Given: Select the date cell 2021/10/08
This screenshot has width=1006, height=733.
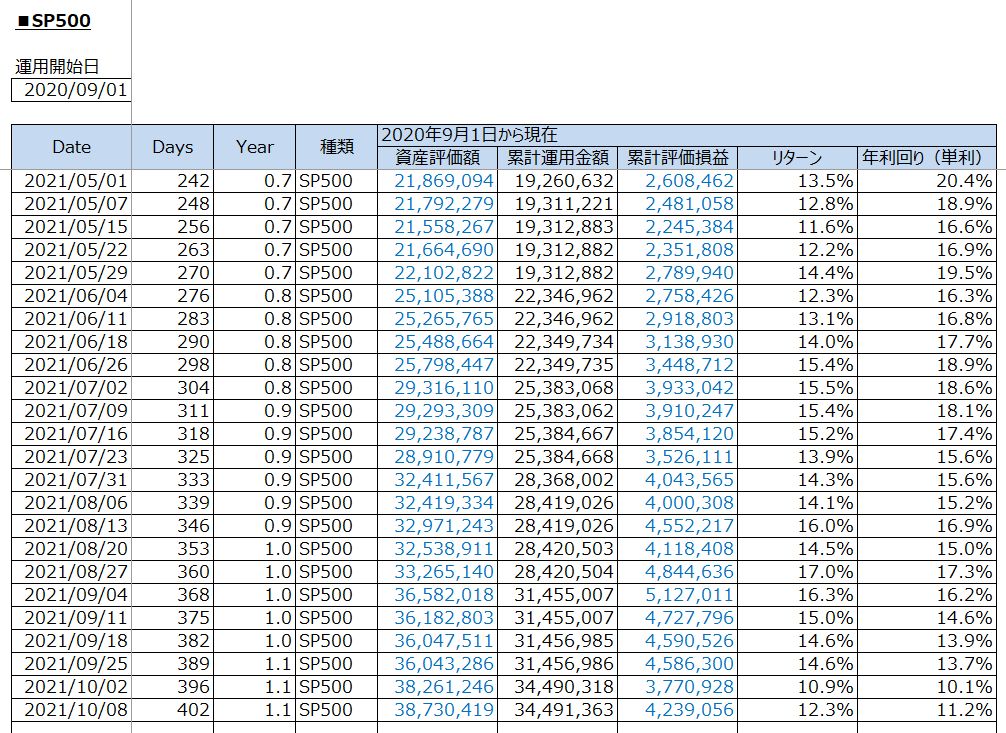Looking at the screenshot, I should pyautogui.click(x=71, y=710).
